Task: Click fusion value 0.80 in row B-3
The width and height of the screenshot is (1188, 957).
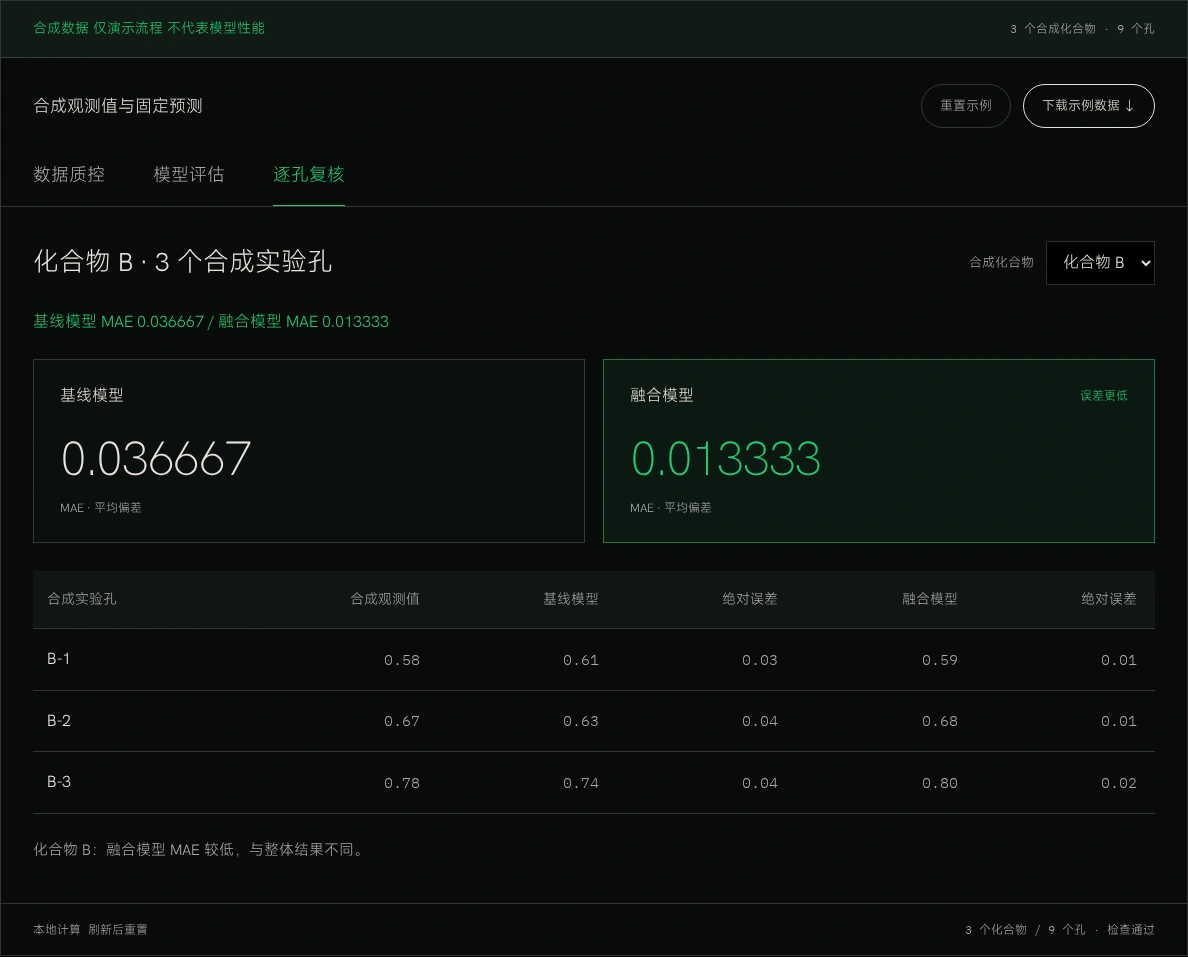Action: (939, 783)
